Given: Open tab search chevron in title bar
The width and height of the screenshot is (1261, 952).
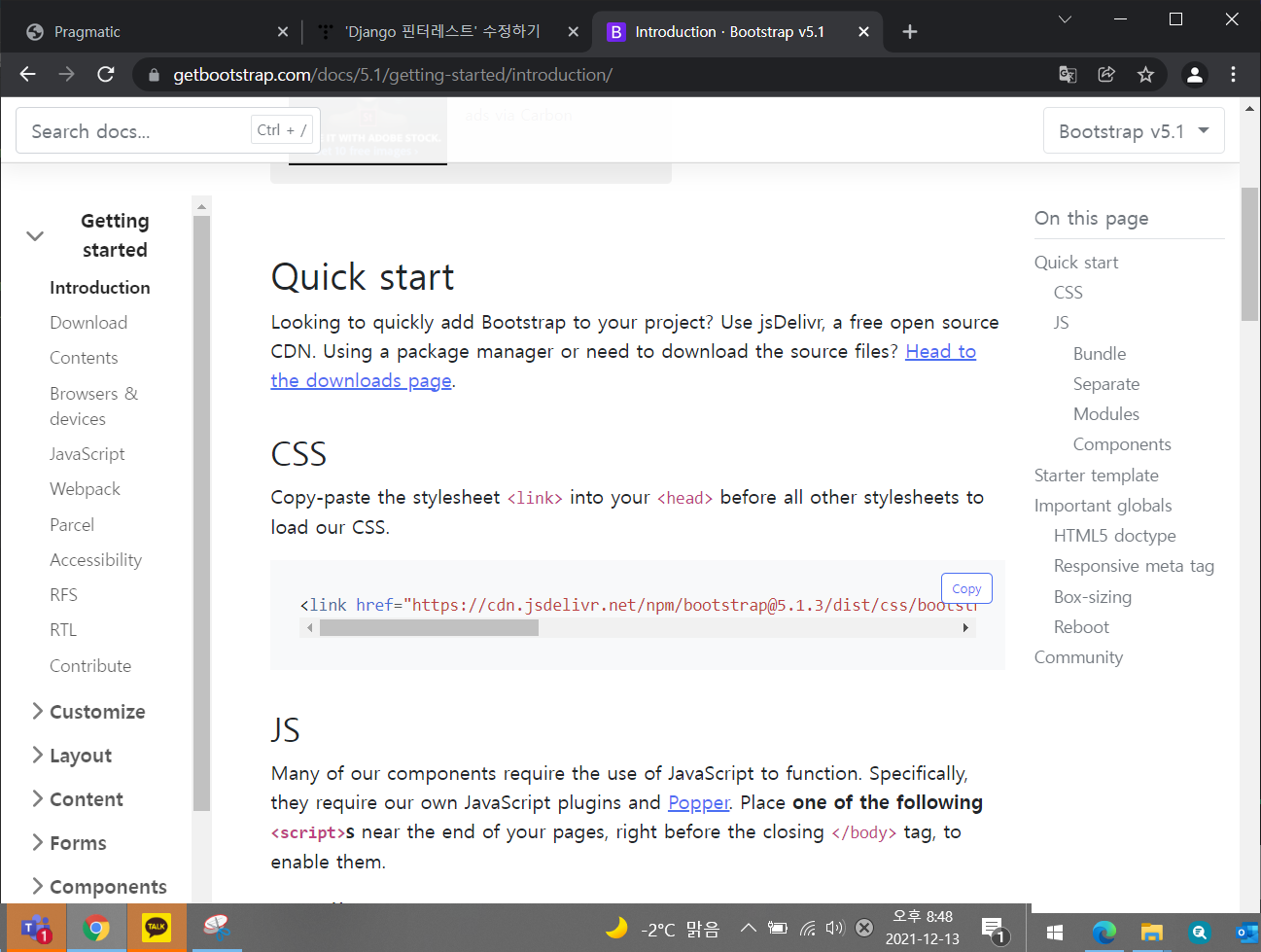Looking at the screenshot, I should pos(1065,18).
